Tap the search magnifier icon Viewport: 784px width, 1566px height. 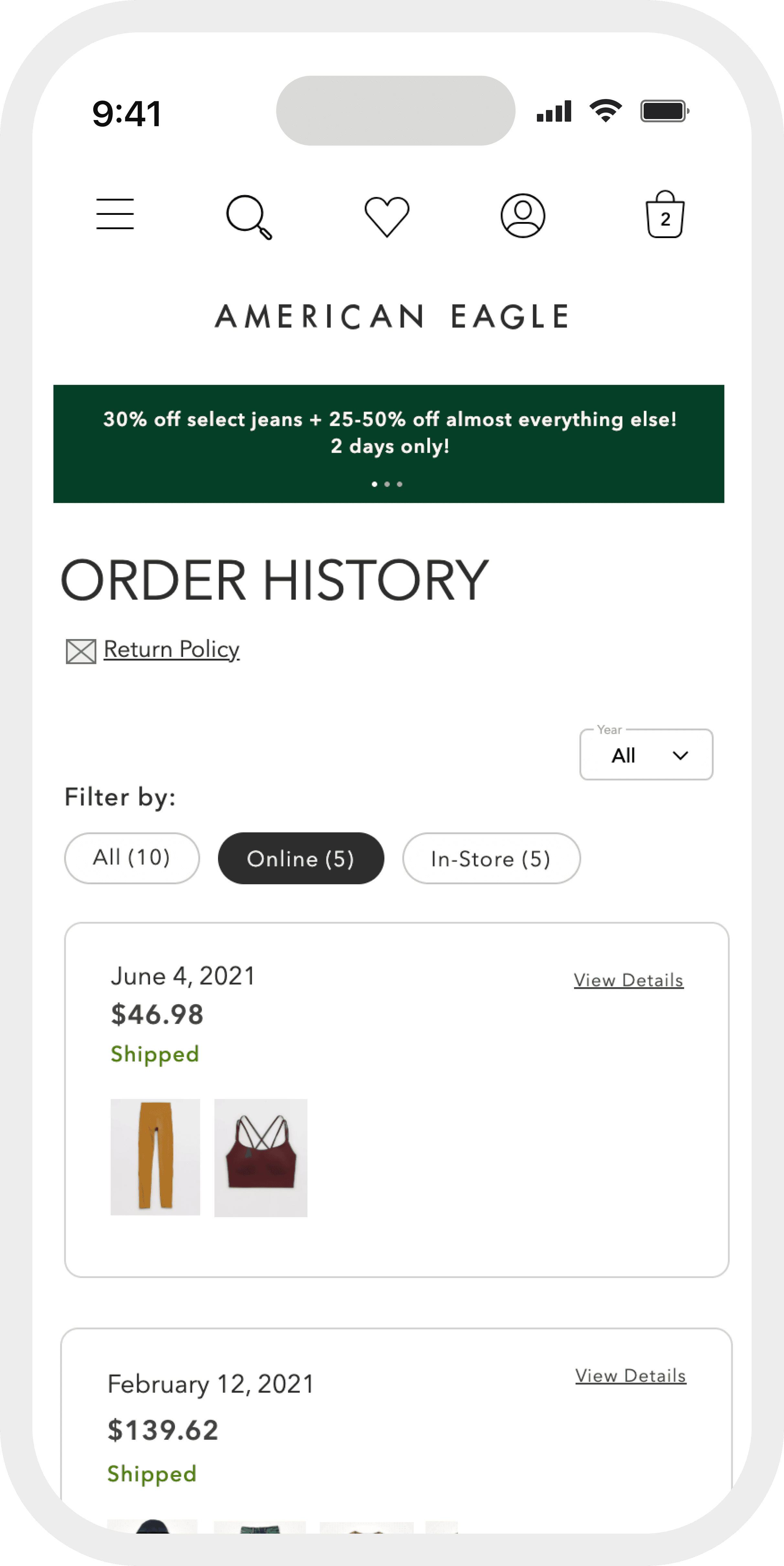[x=249, y=217]
